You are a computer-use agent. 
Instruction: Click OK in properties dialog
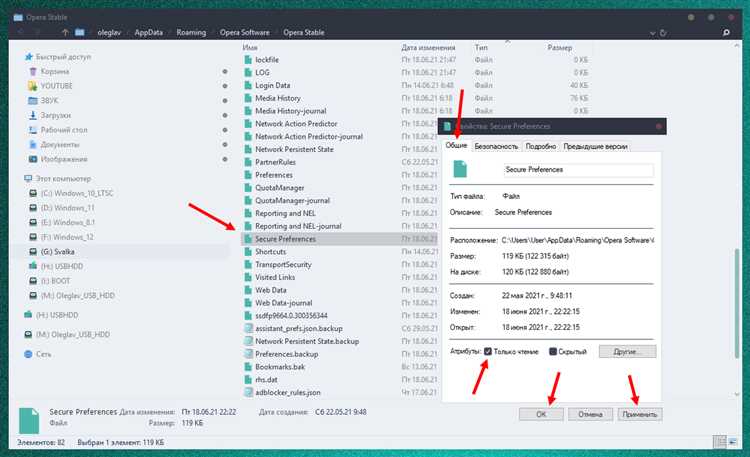pos(541,414)
